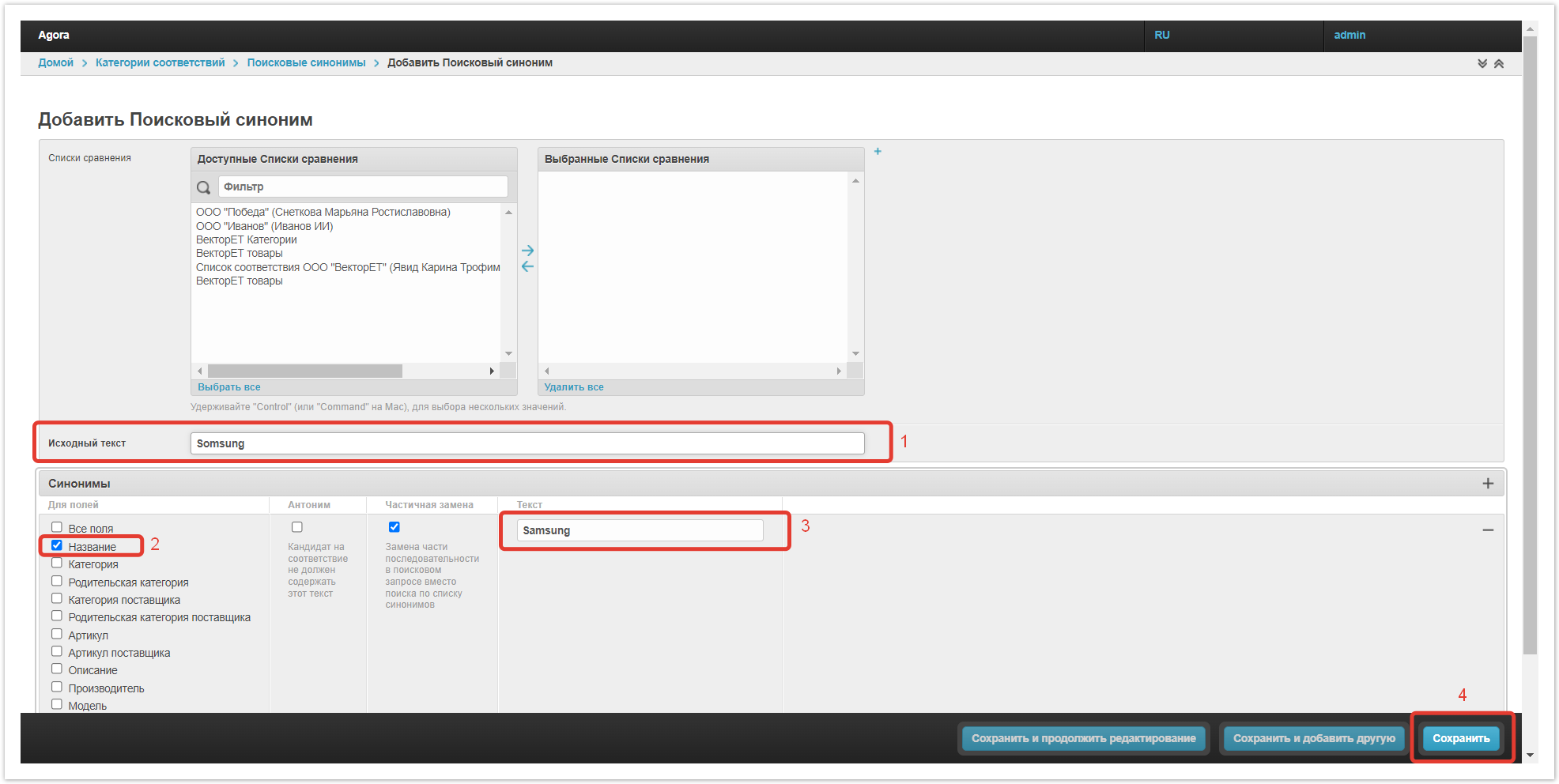Click the plus icon beside selected comparison lists
The image size is (1559, 784).
click(878, 152)
